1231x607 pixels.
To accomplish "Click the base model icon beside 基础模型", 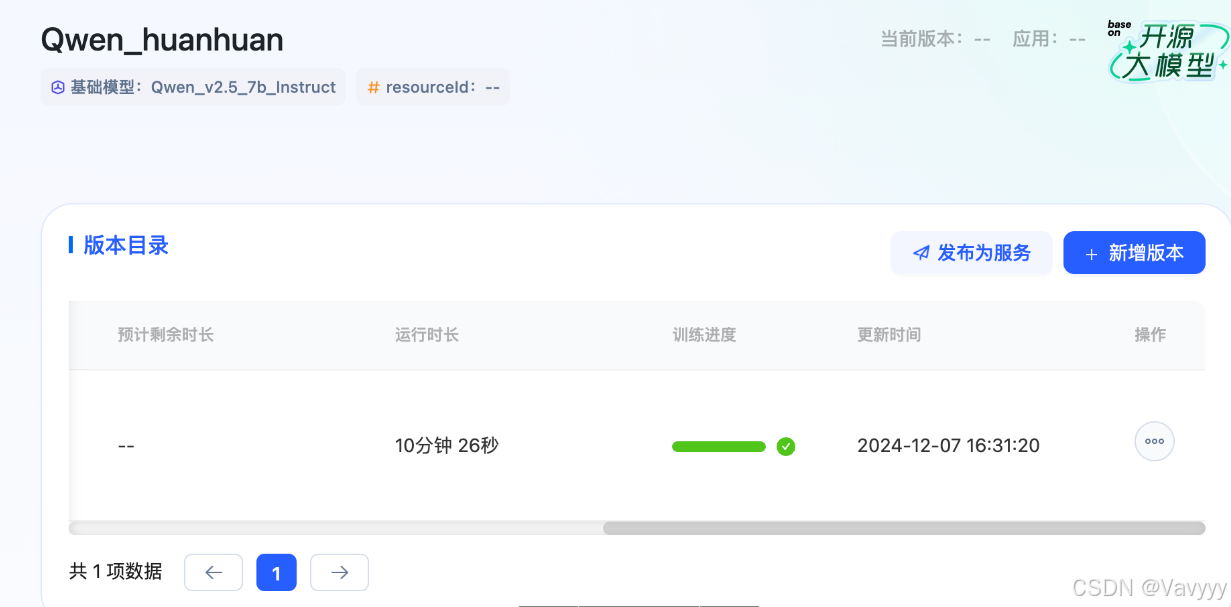I will (x=58, y=87).
